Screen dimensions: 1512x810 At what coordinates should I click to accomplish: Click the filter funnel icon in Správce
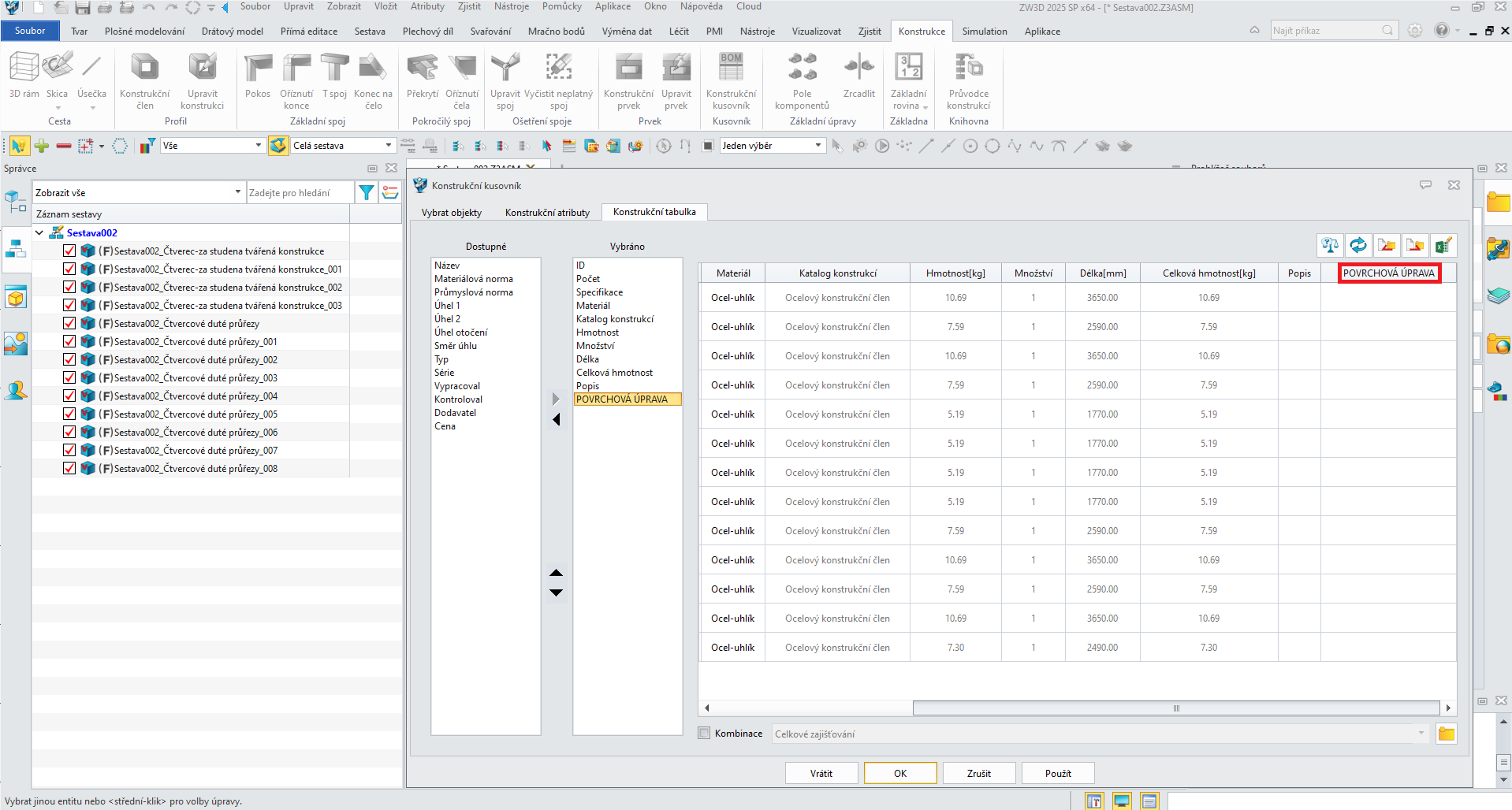367,192
